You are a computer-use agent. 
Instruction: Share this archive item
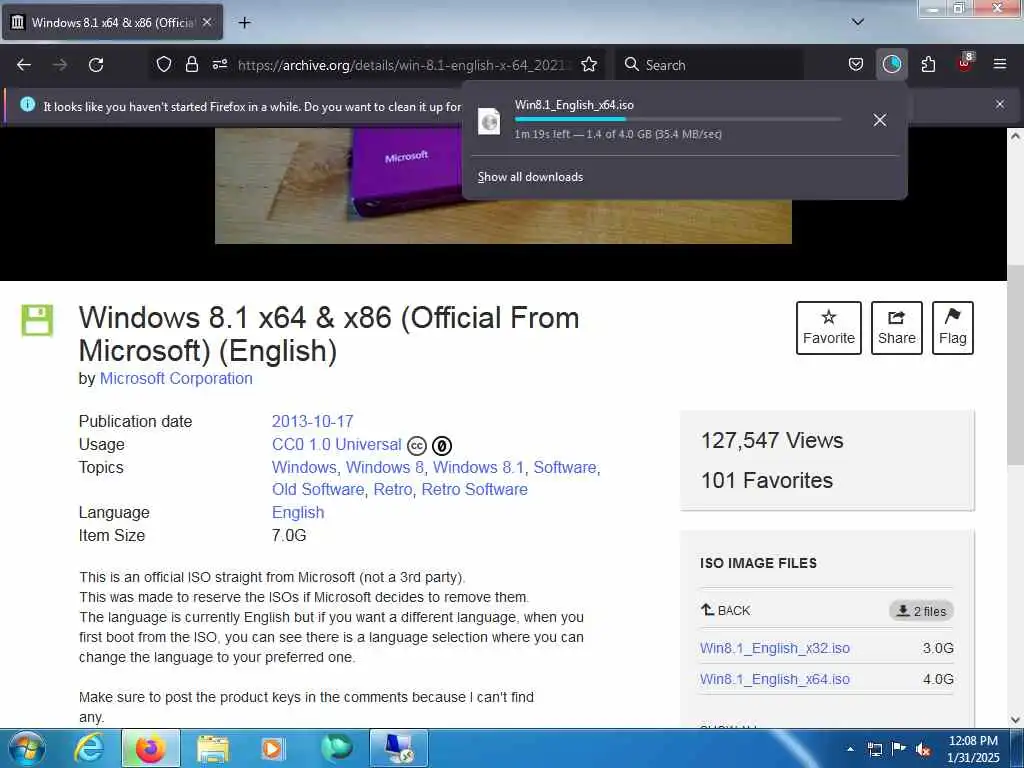click(x=897, y=328)
